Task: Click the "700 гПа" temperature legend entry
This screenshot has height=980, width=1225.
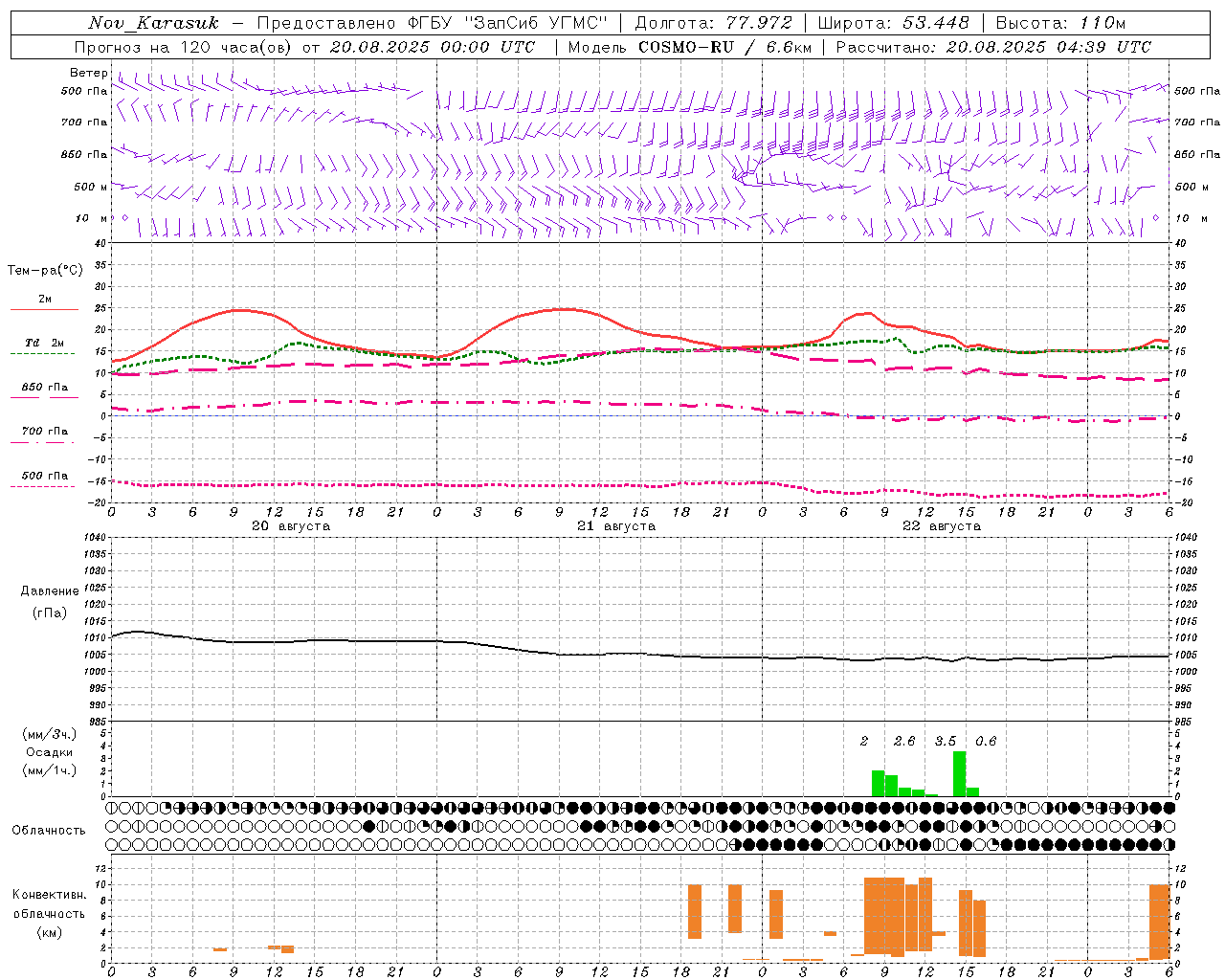Action: [45, 432]
